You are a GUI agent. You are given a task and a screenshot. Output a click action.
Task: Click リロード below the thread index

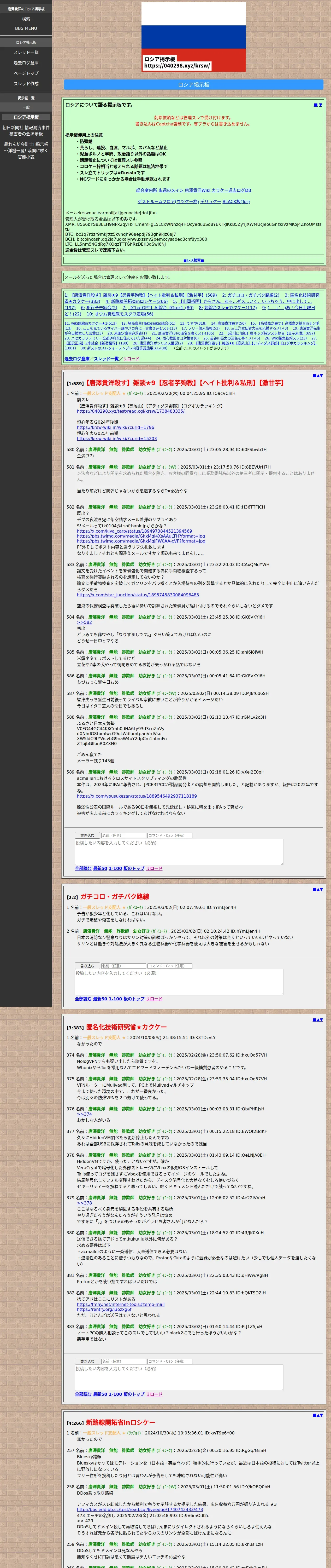coord(131,359)
